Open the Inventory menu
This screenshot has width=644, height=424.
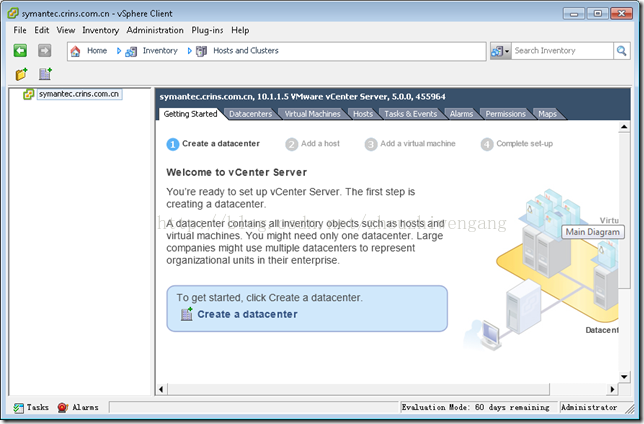pyautogui.click(x=101, y=30)
